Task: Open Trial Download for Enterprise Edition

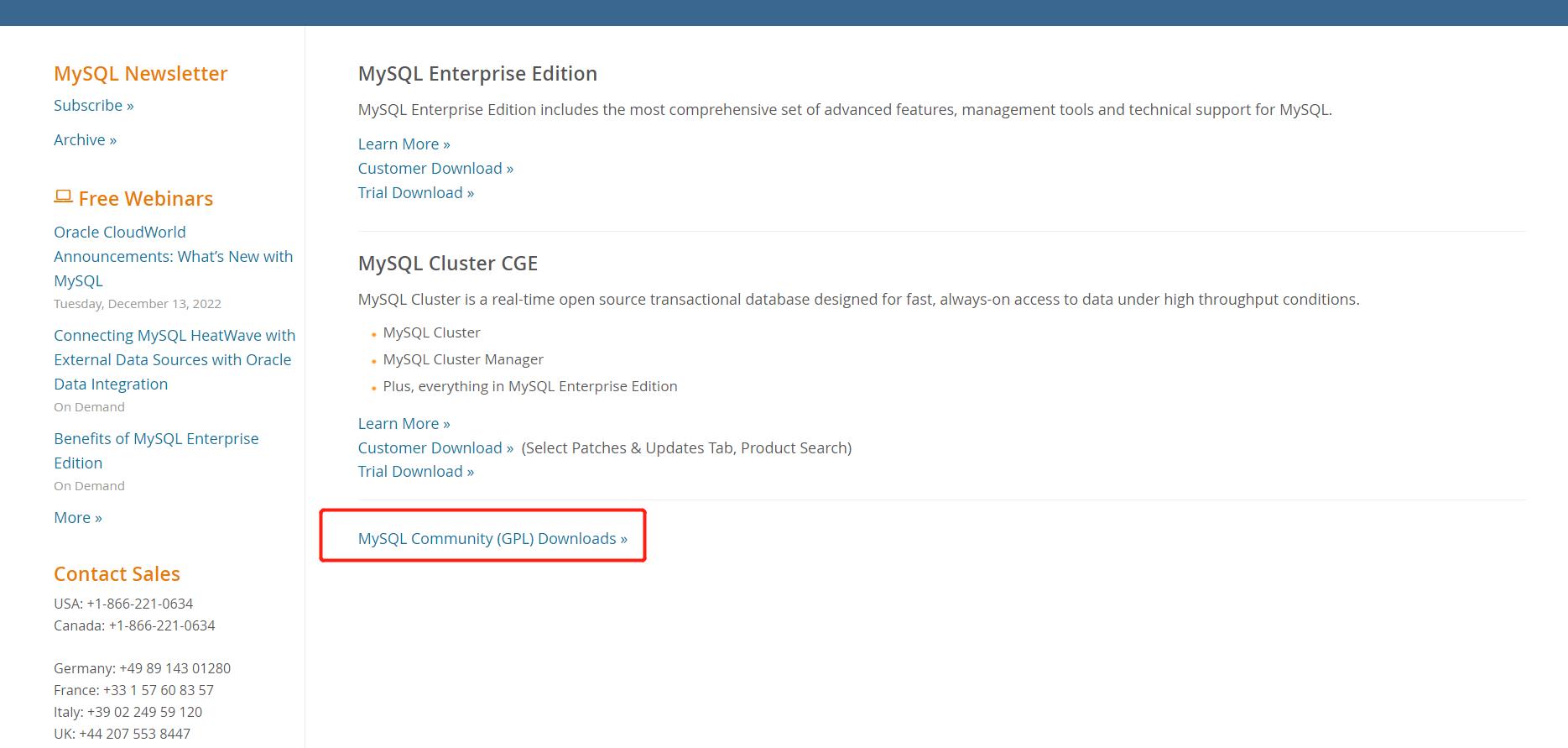Action: click(x=415, y=193)
